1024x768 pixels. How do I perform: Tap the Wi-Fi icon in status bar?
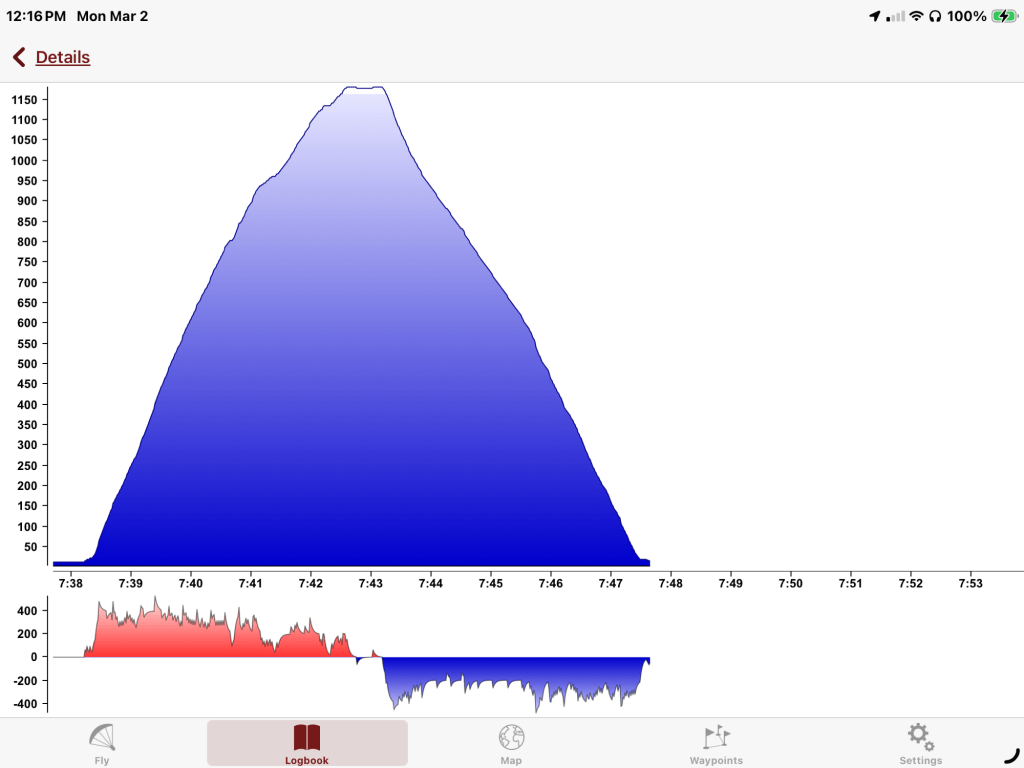[915, 16]
